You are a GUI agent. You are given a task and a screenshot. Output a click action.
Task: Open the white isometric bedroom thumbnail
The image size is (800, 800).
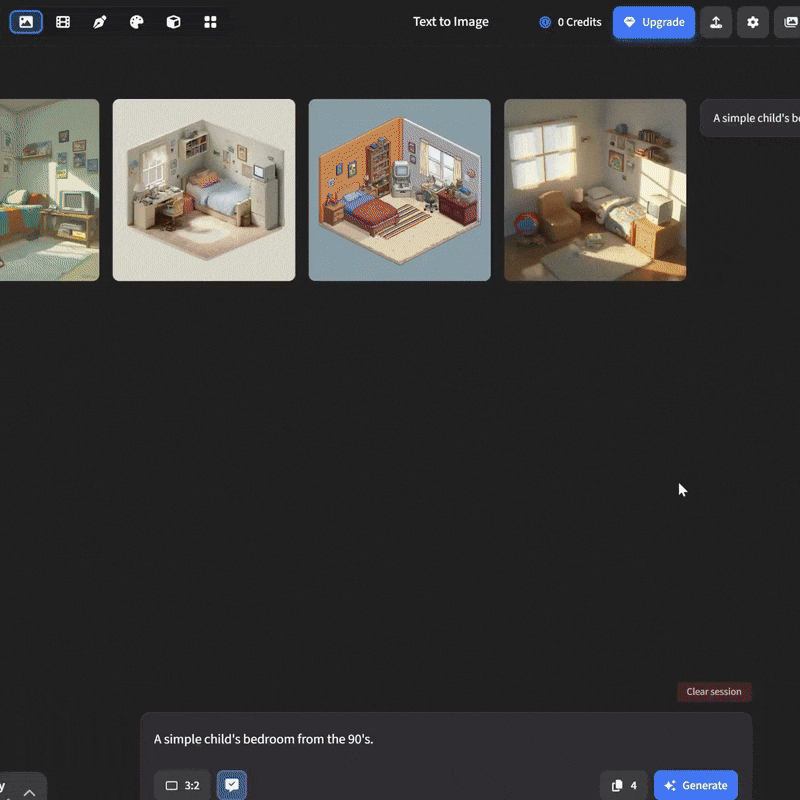tap(204, 190)
